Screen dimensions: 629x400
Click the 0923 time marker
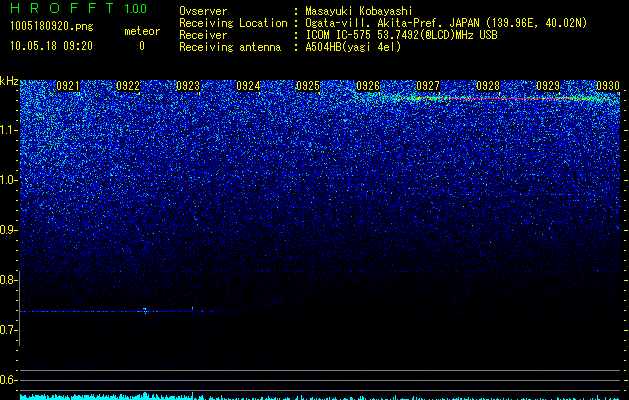[188, 86]
